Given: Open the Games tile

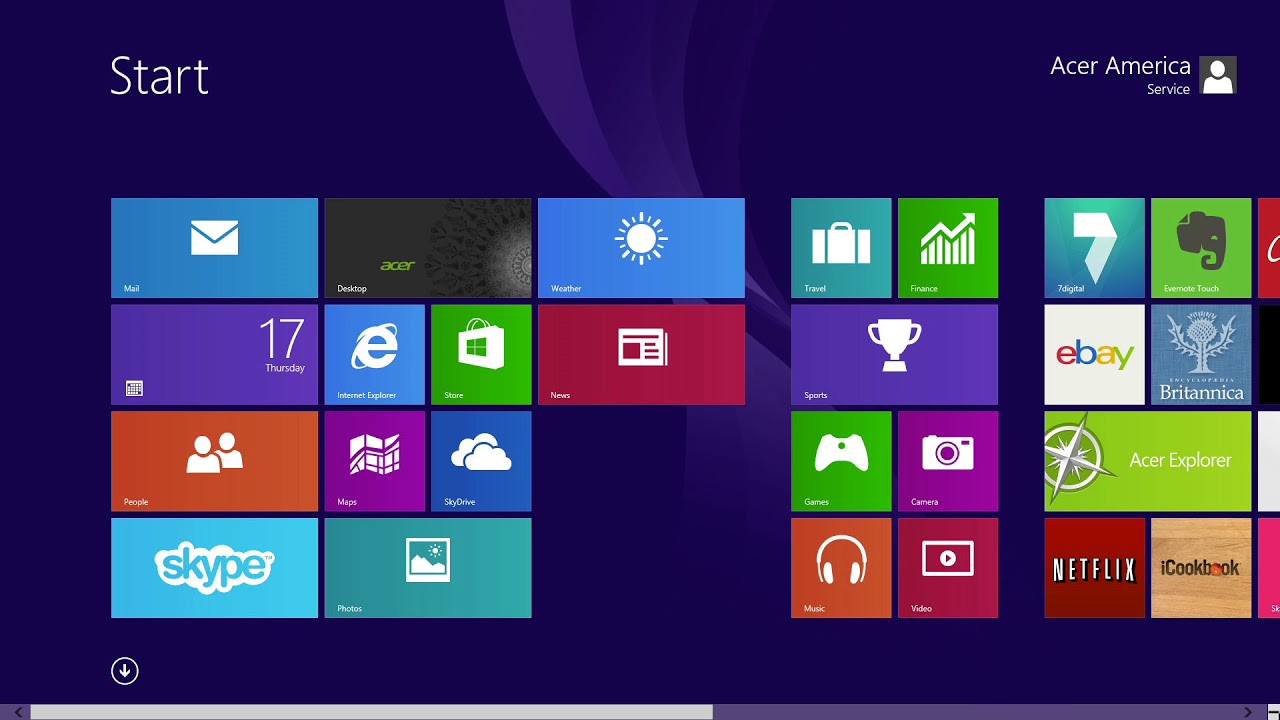Looking at the screenshot, I should pos(841,461).
